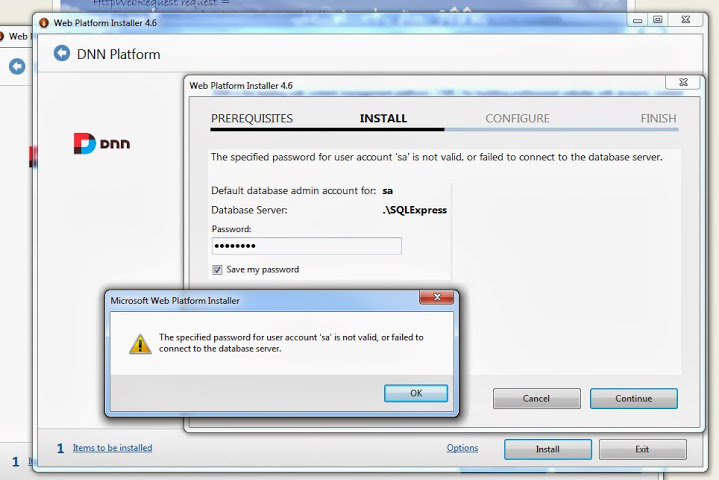
Task: Select the FINISH step tab
Action: coord(658,119)
